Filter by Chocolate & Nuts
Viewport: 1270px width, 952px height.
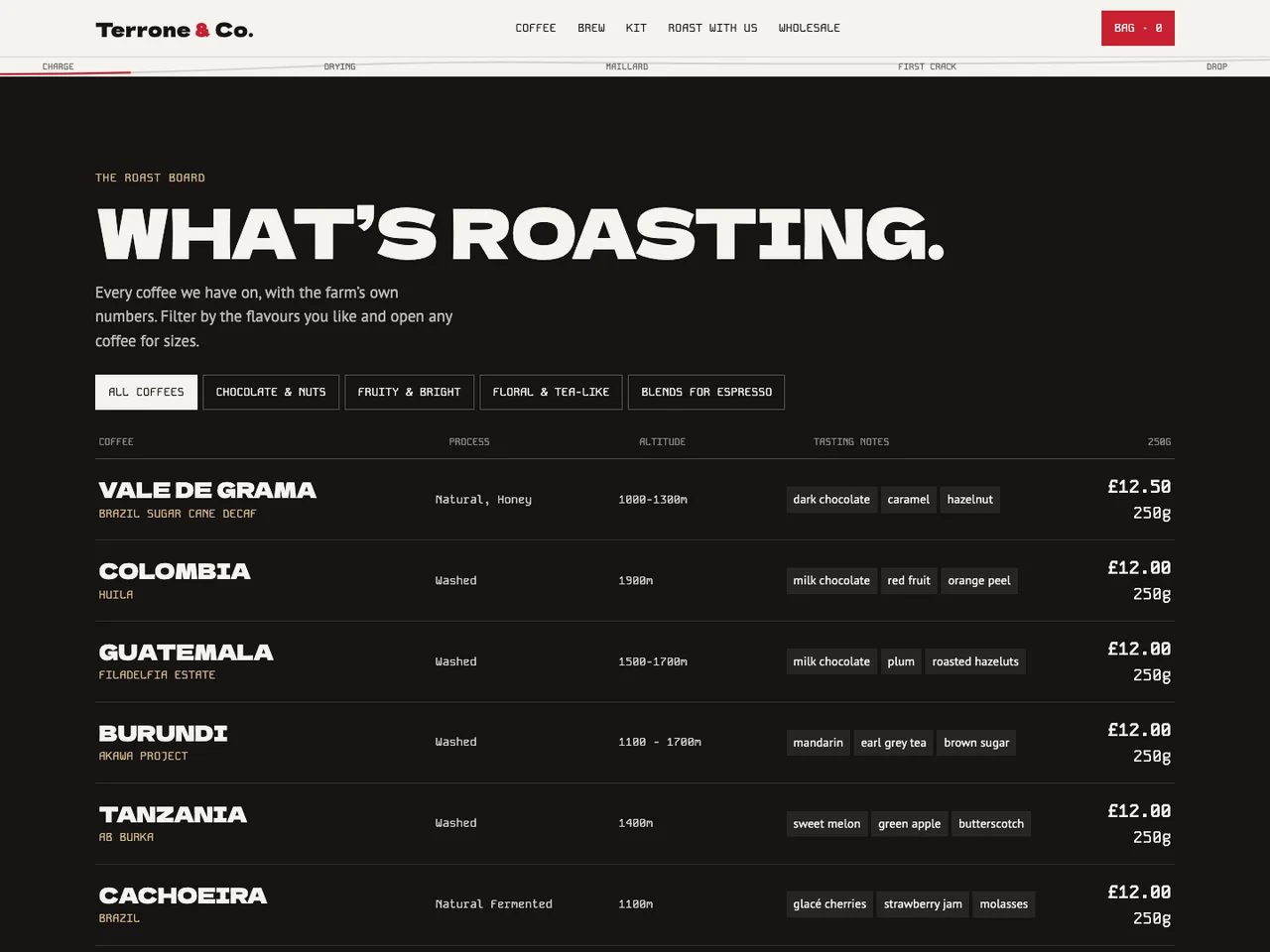(271, 392)
